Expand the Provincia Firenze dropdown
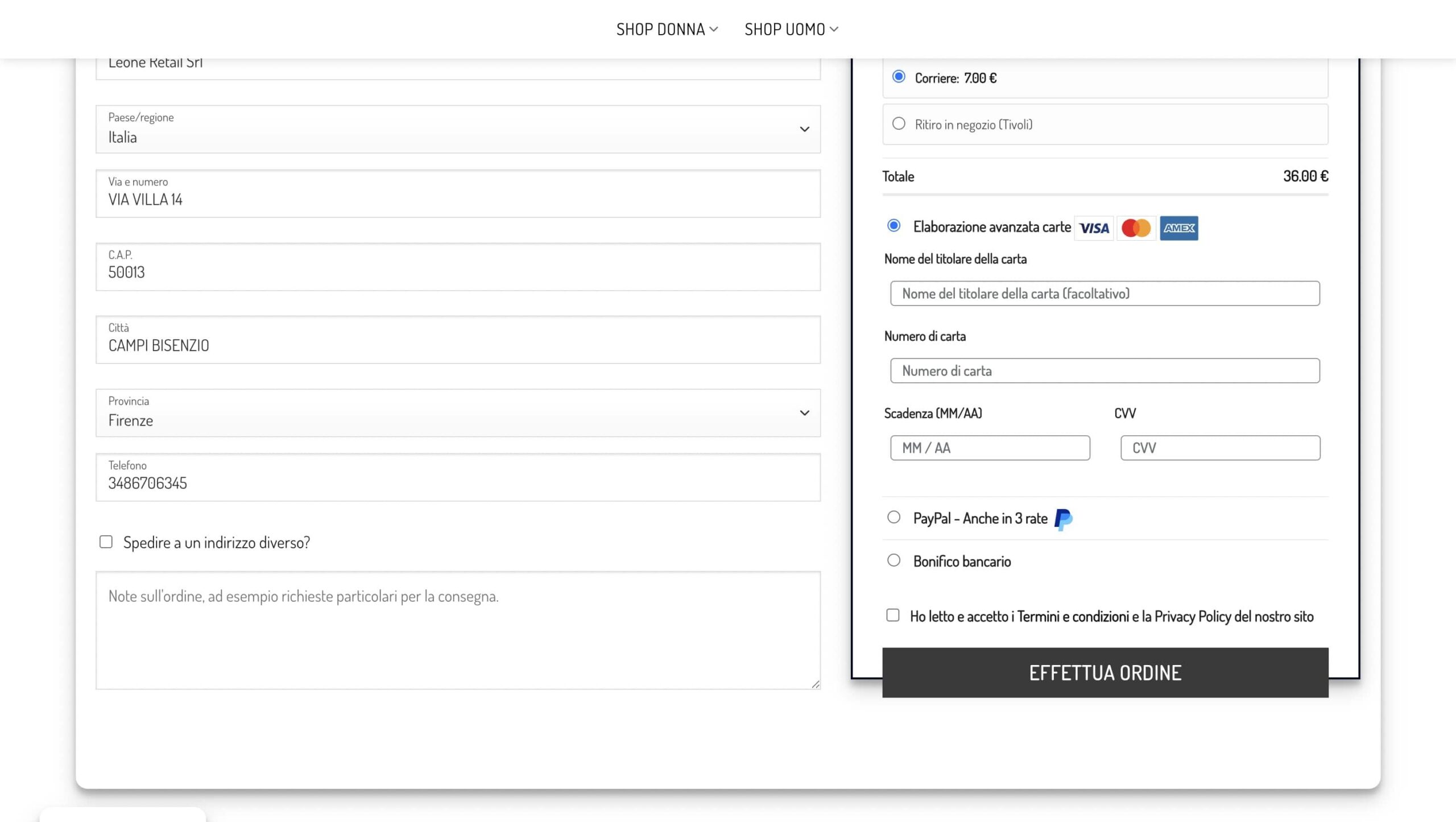This screenshot has height=822, width=1456. coord(458,413)
